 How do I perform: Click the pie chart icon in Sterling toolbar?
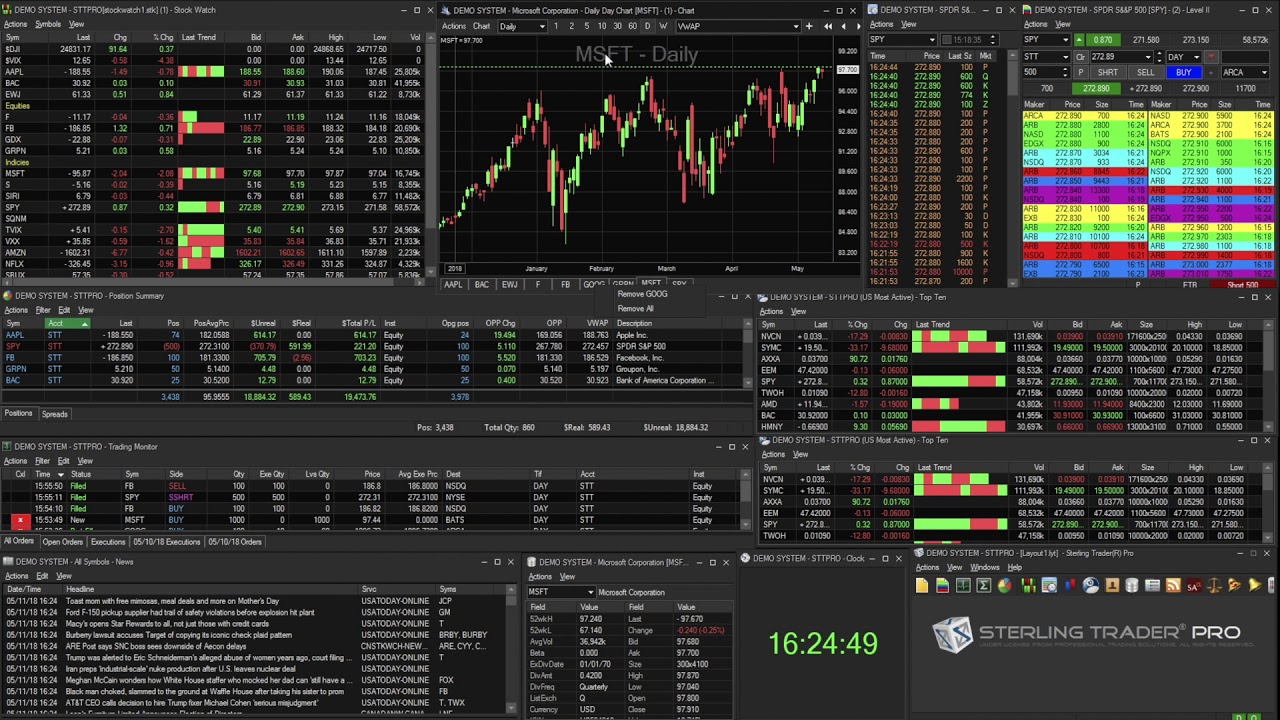(x=1004, y=586)
